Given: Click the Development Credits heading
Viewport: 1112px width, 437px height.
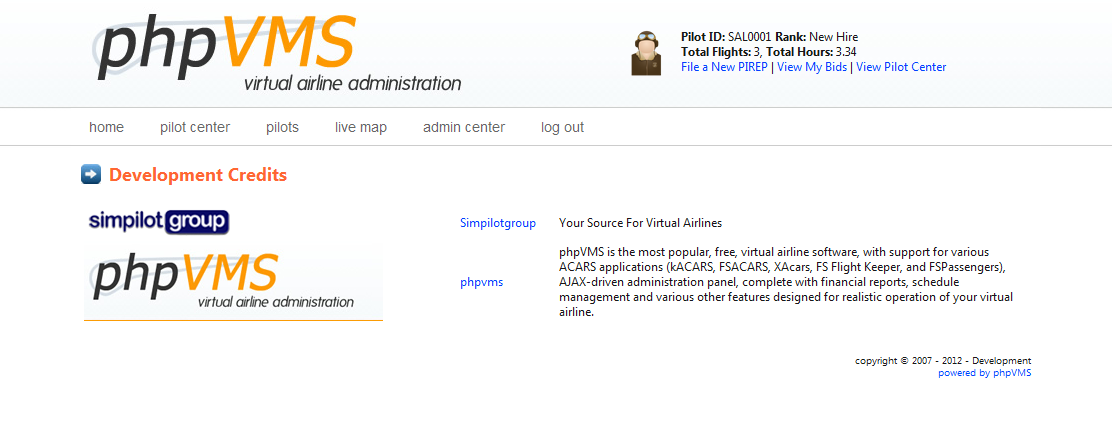Looking at the screenshot, I should (x=198, y=175).
